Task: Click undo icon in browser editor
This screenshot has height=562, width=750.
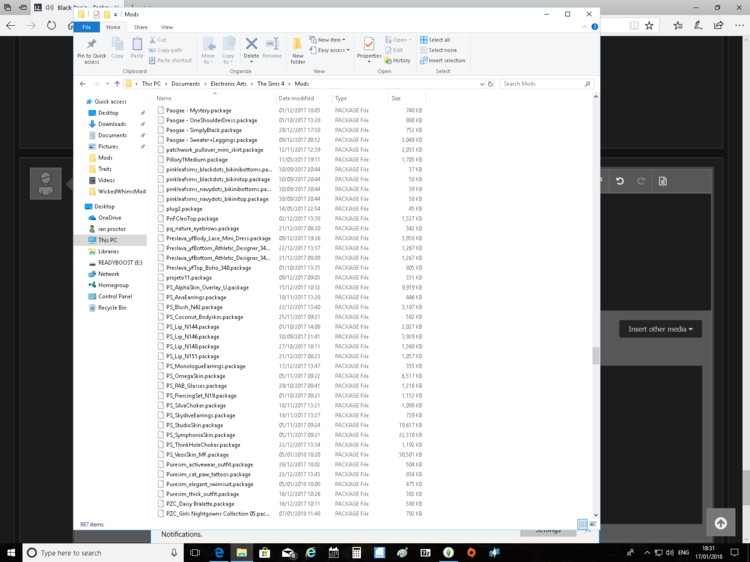Action: 620,181
